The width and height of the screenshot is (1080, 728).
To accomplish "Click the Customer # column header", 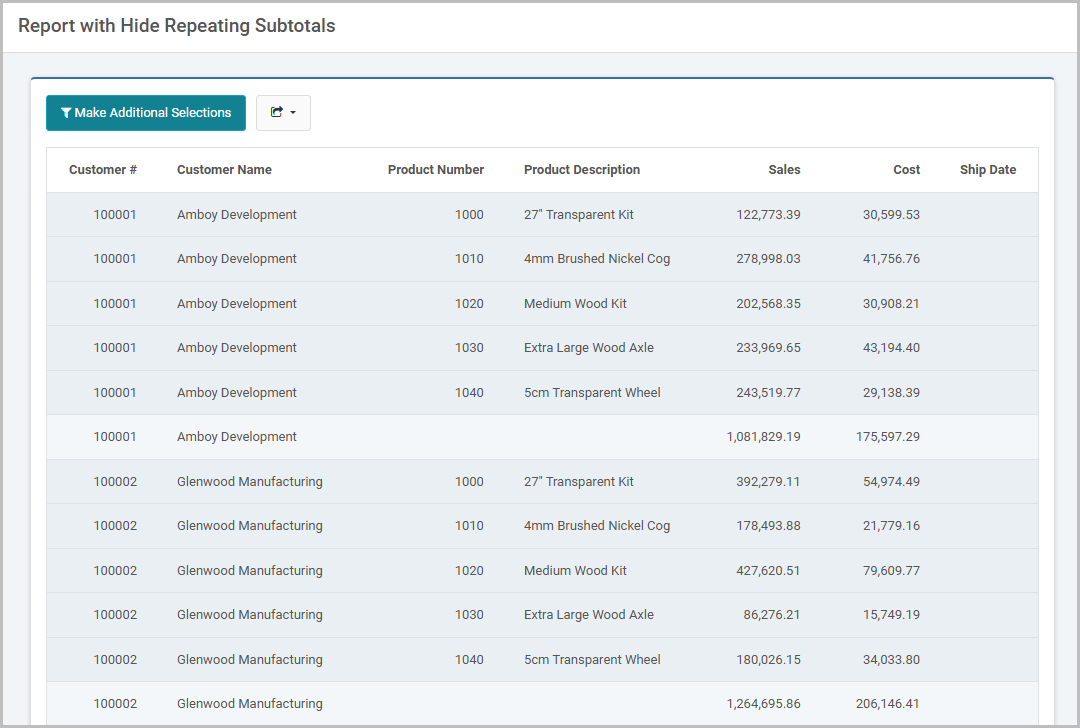I will tap(103, 169).
